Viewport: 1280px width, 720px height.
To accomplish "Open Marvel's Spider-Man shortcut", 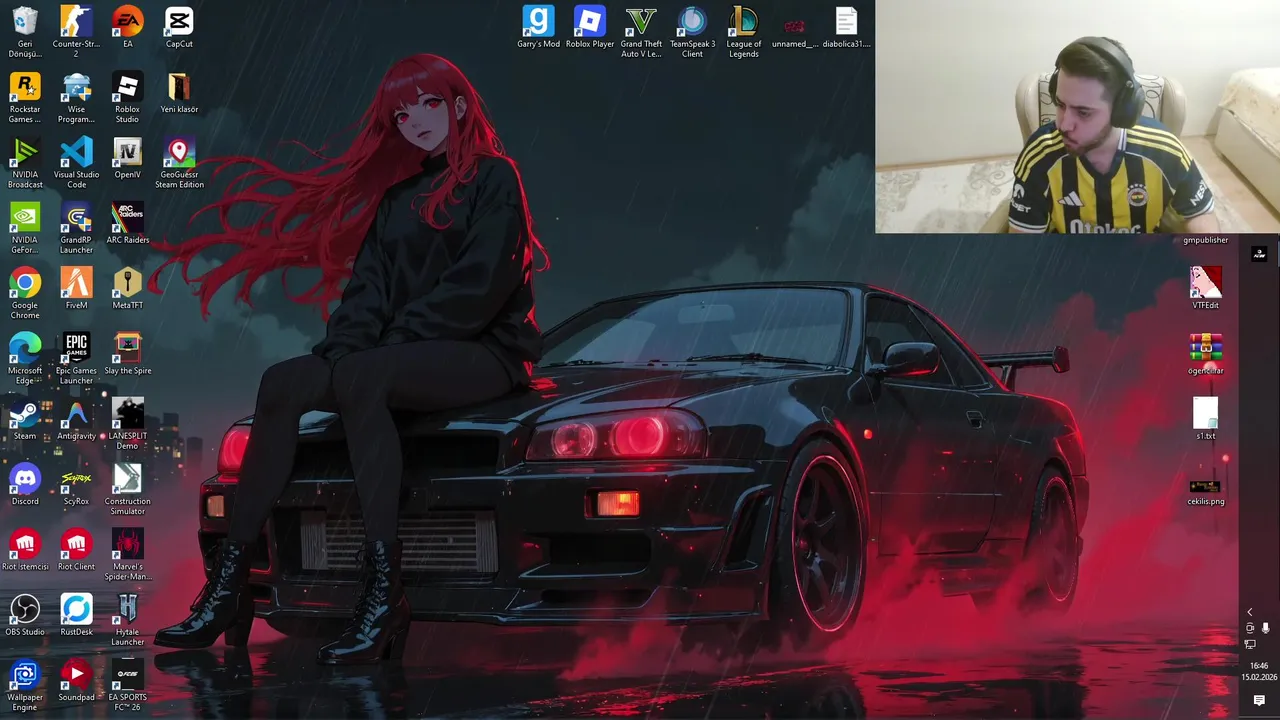I will click(128, 555).
